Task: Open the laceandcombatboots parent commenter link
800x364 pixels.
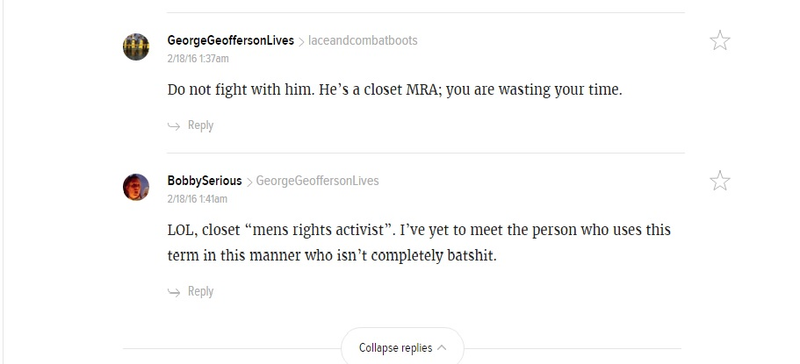Action: click(x=363, y=40)
